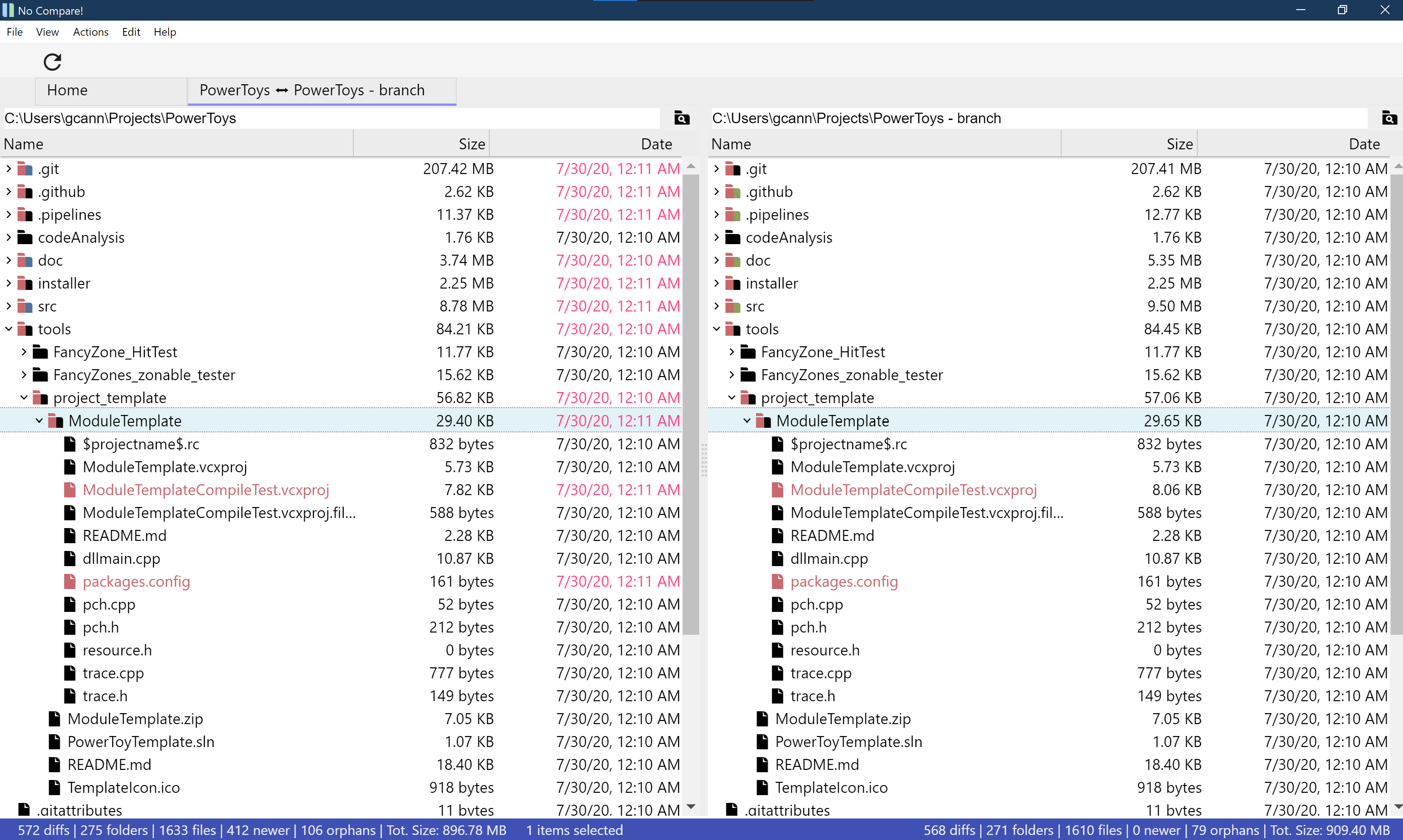Image resolution: width=1403 pixels, height=840 pixels.
Task: Open the Actions menu
Action: click(91, 32)
